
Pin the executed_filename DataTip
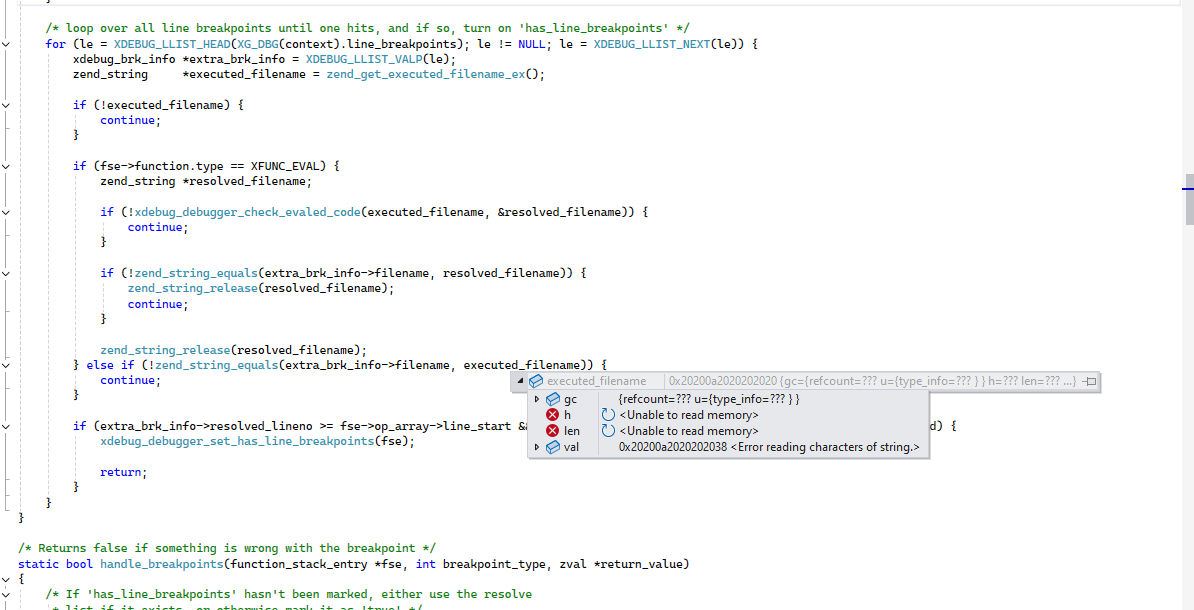click(x=1090, y=381)
